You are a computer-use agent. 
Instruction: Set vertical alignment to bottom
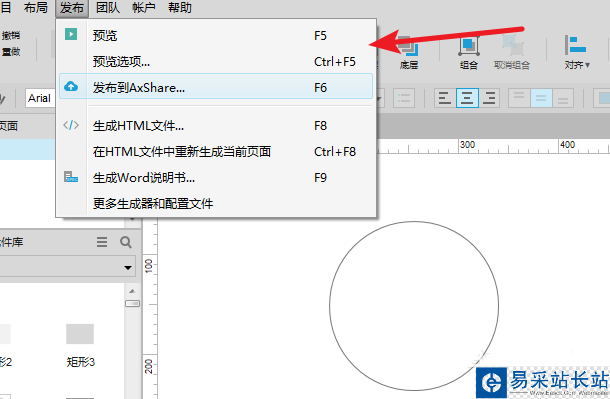[563, 98]
